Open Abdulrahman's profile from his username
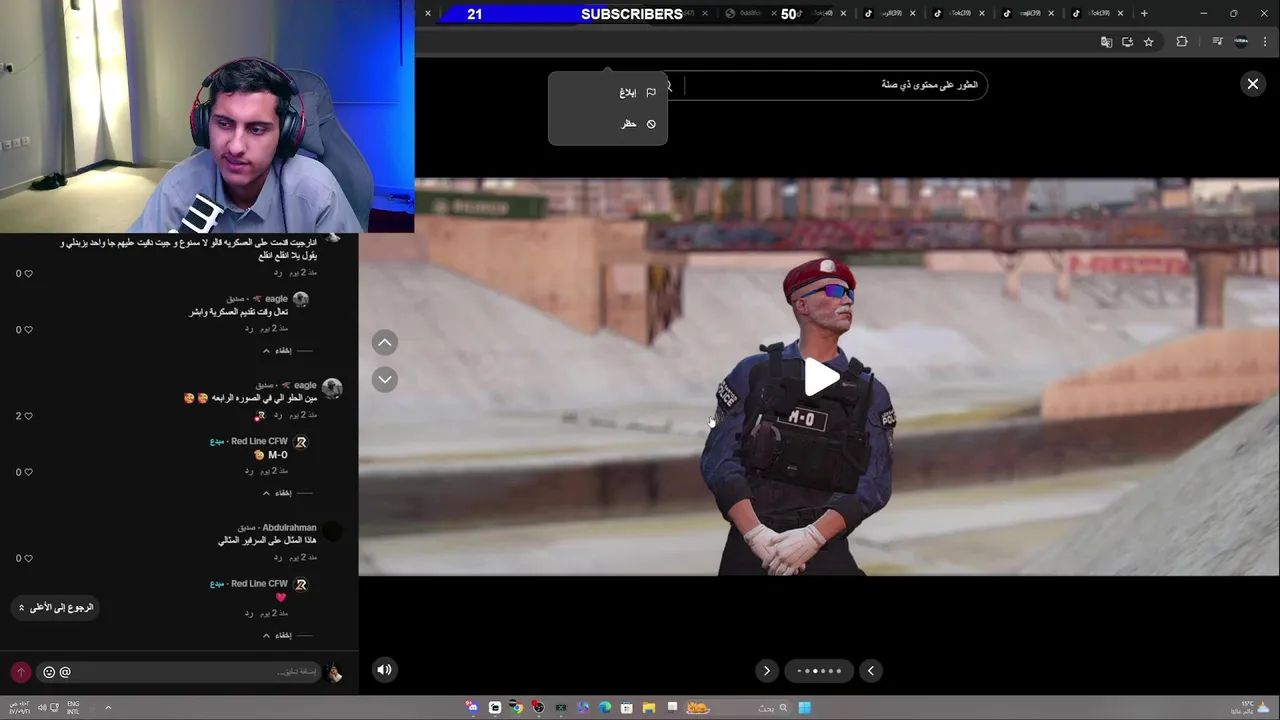The image size is (1280, 720). coord(289,528)
